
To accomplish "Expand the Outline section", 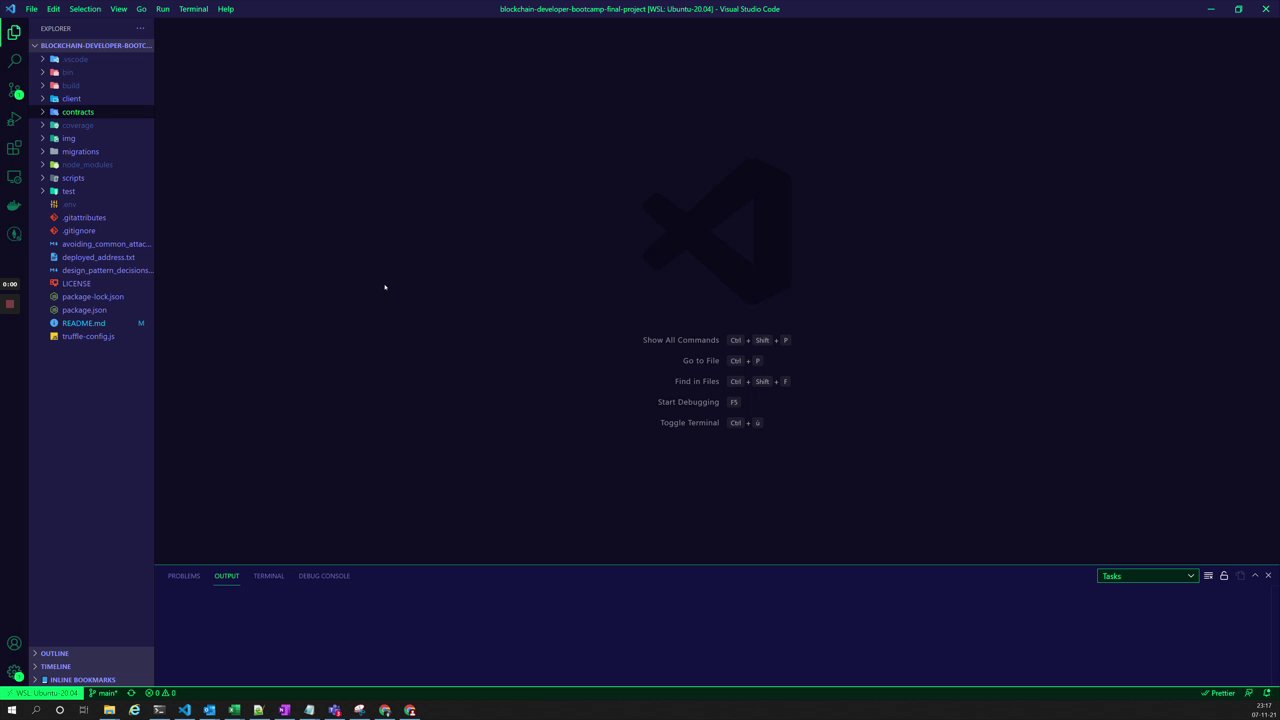I will [91, 653].
